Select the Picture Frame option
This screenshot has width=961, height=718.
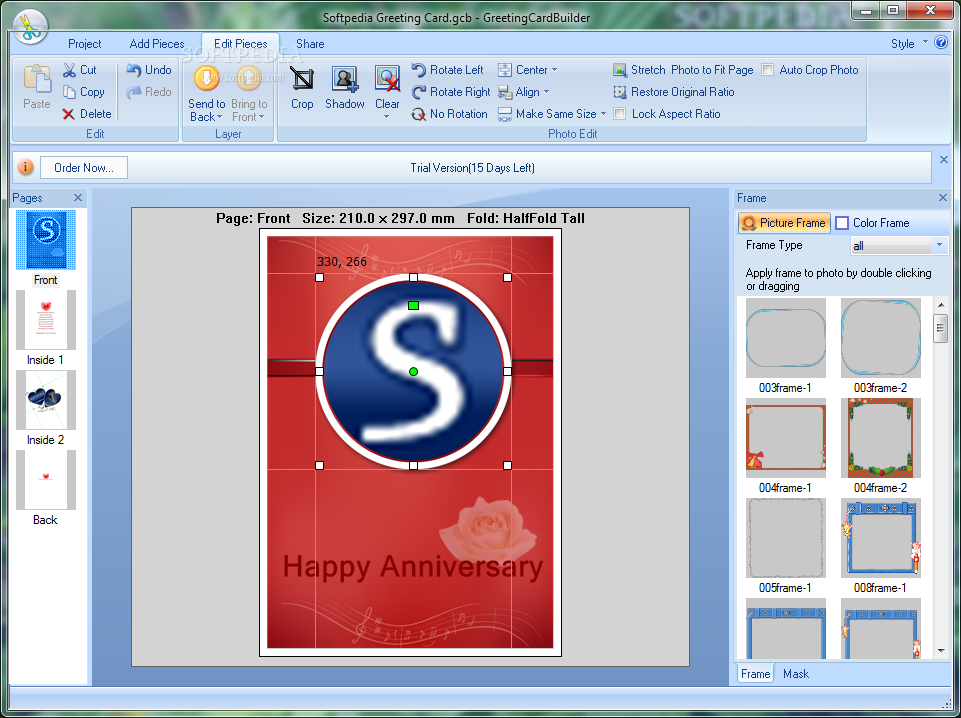(784, 223)
